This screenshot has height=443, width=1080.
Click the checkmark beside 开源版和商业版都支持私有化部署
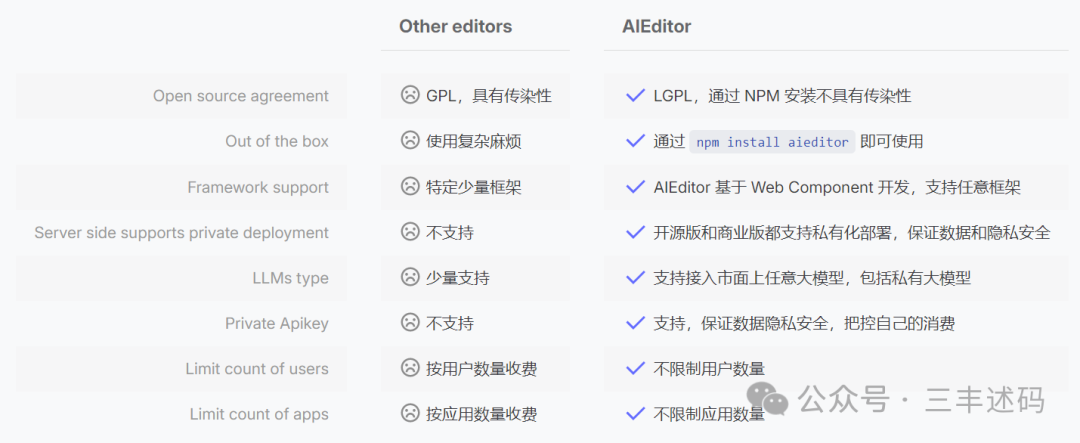tap(635, 232)
